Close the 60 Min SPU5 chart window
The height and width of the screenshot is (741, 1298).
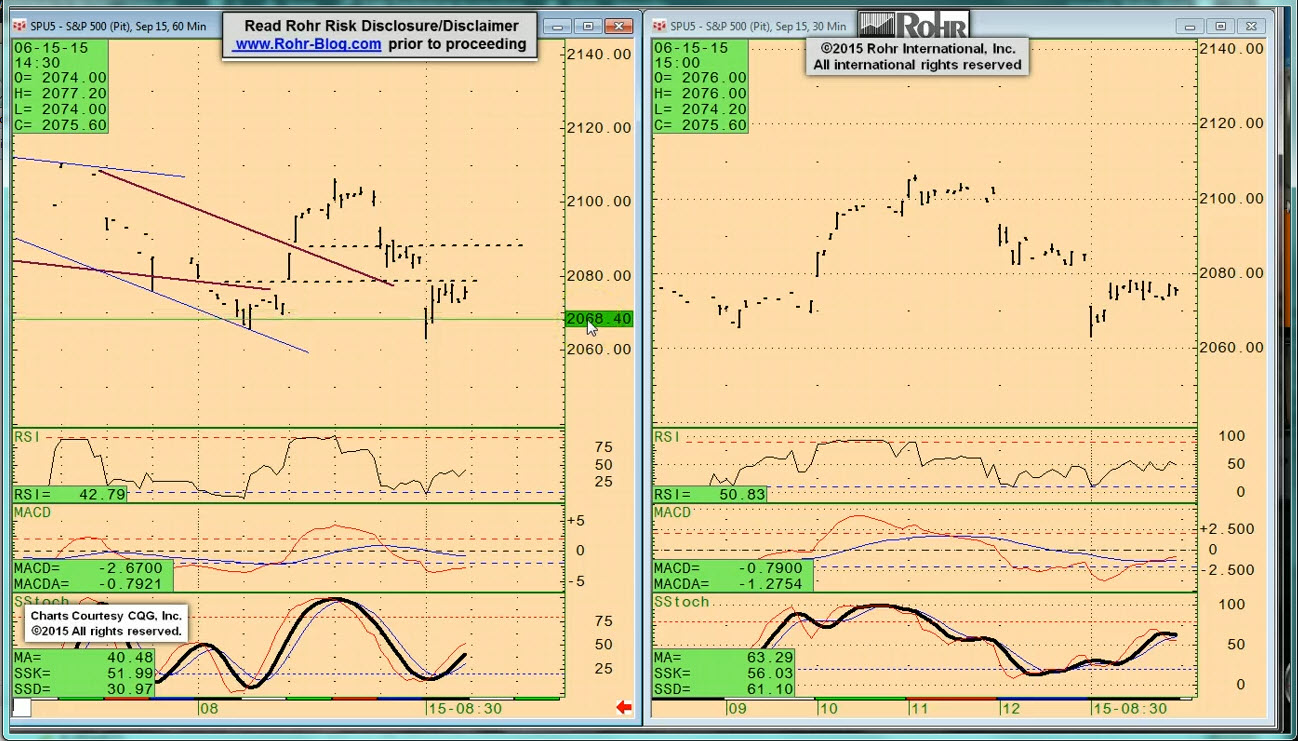tap(621, 26)
